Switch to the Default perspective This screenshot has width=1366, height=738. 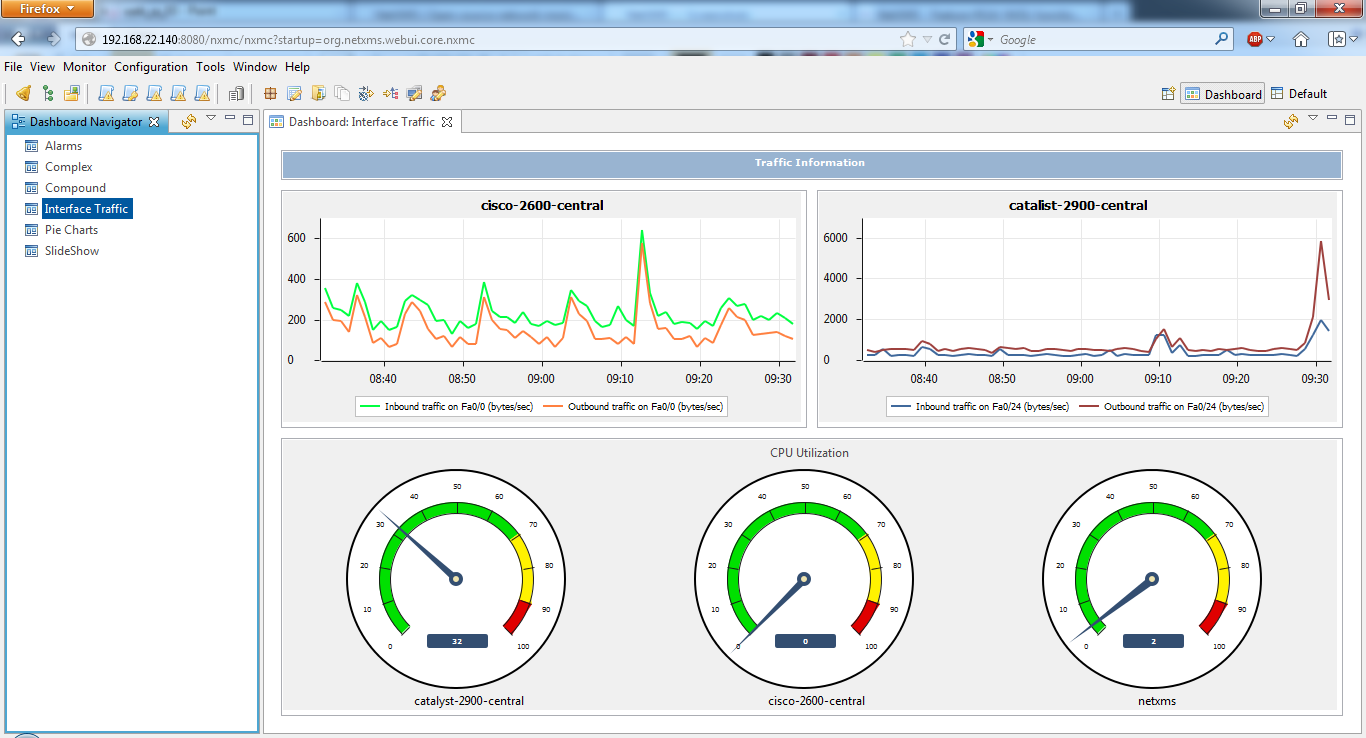(1299, 94)
